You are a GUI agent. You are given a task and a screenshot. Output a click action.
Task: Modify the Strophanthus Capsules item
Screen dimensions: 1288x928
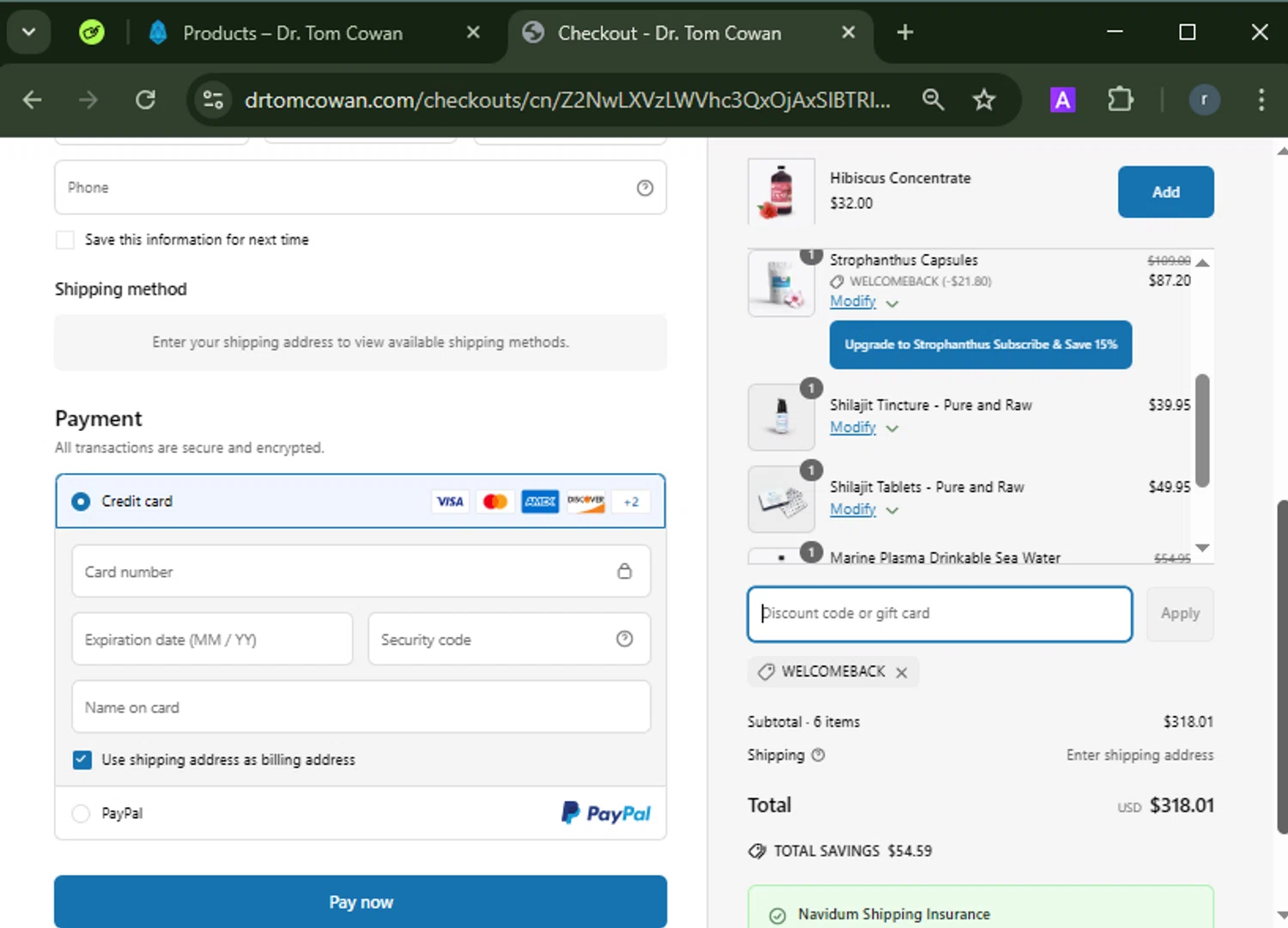853,301
